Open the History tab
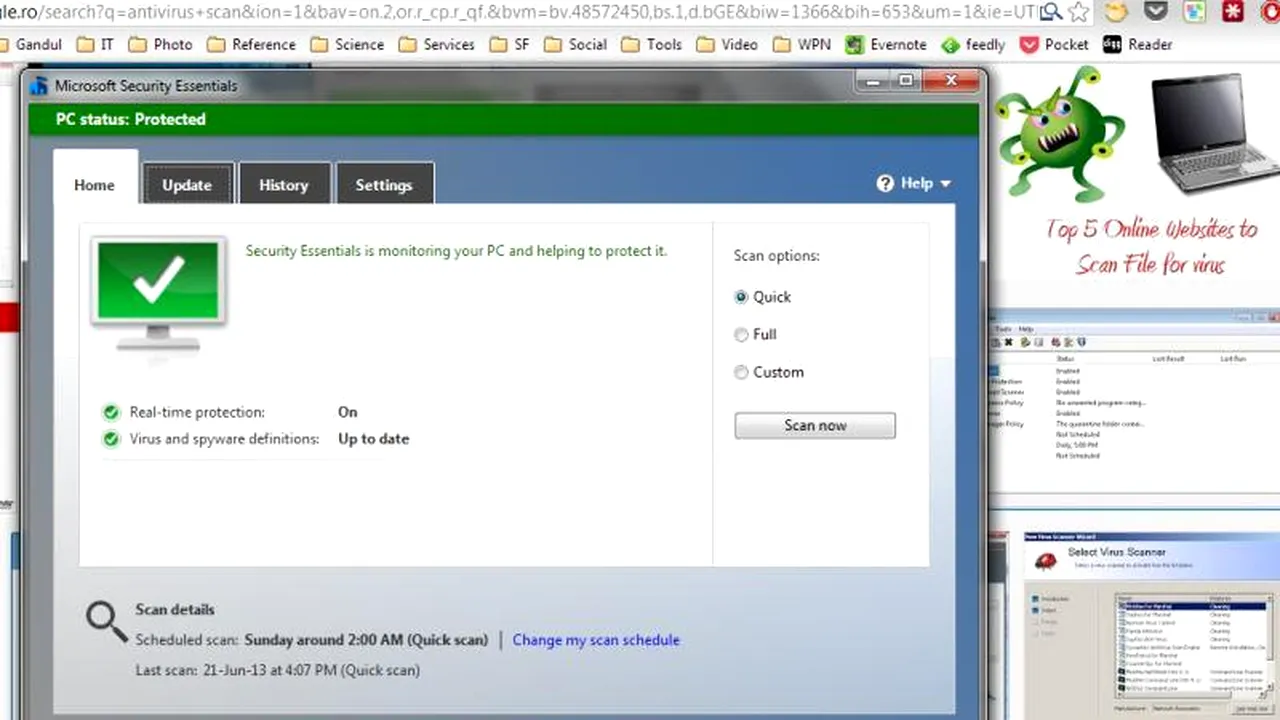1280x720 pixels. tap(283, 185)
